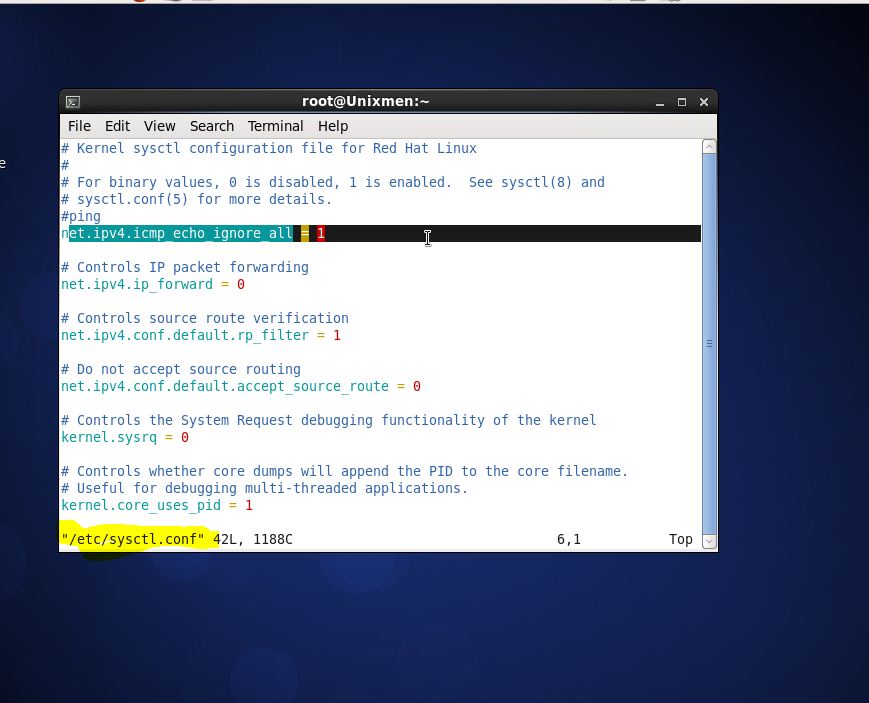The image size is (869, 703).
Task: Click the accept_source_route = 0 line
Action: tap(241, 386)
